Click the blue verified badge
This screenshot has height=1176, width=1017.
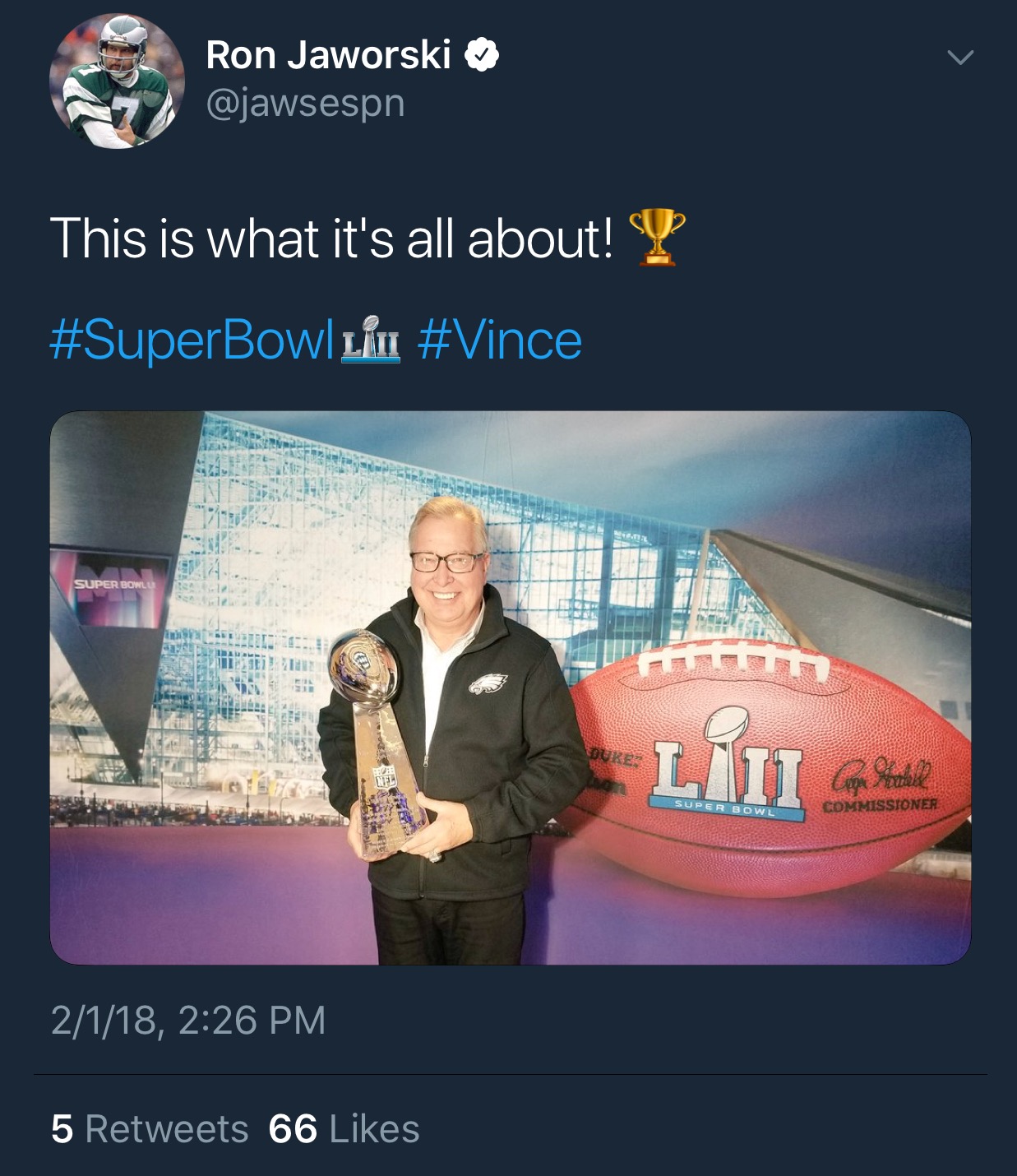click(x=482, y=55)
